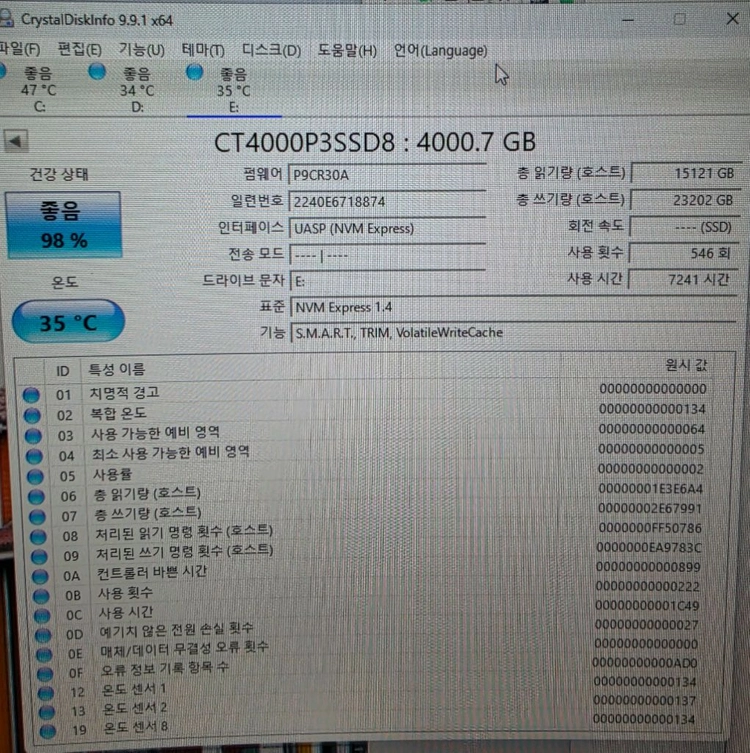Click status icon of row 0F 오류 정보 기록 항목 수
Screen dimensions: 750x753
click(45, 673)
